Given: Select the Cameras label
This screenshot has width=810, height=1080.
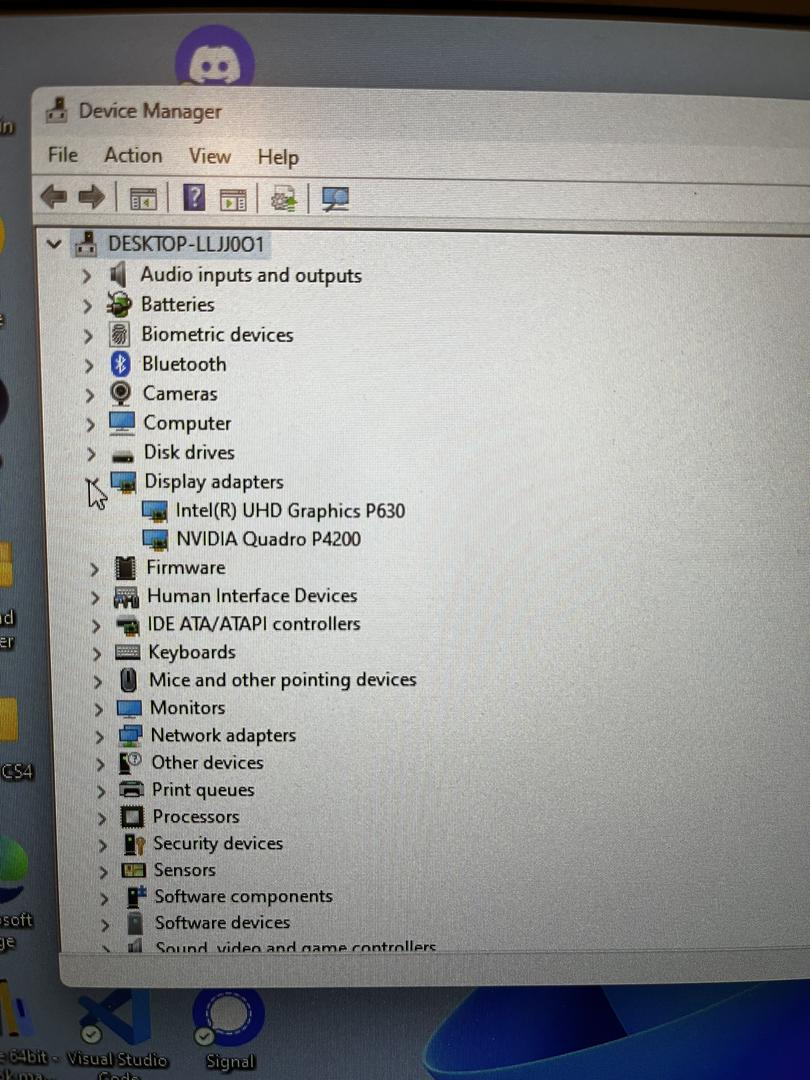Looking at the screenshot, I should tap(180, 393).
